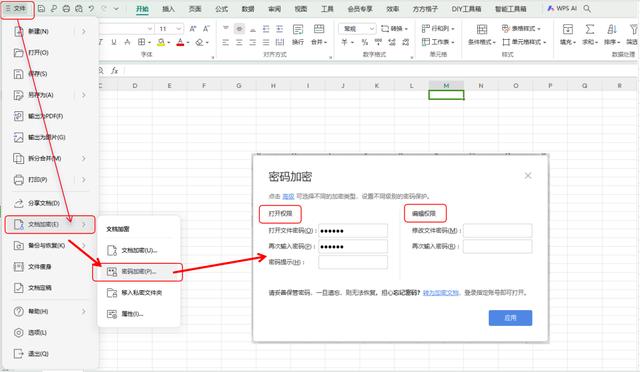The image size is (640, 372).
Task: Open the 工作表 dropdown
Action: (438, 42)
